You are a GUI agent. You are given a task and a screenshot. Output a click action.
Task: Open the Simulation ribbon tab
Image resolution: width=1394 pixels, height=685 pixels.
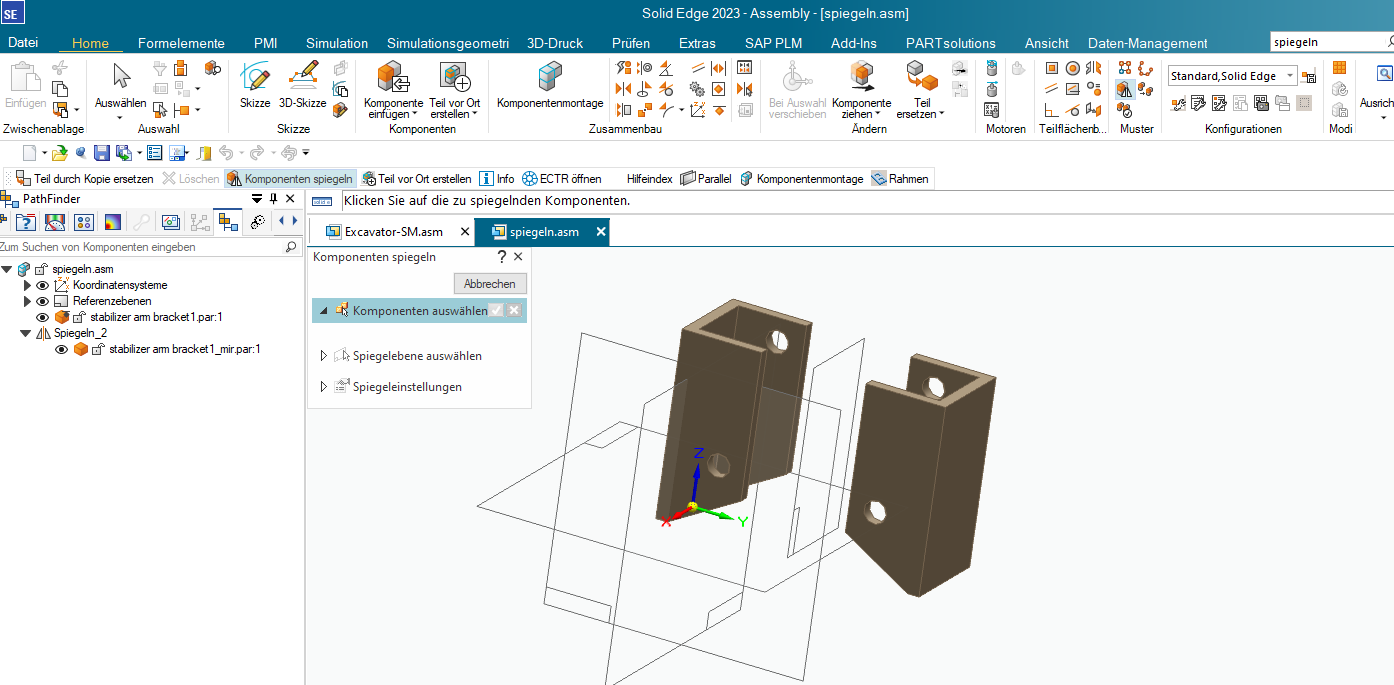[x=337, y=43]
